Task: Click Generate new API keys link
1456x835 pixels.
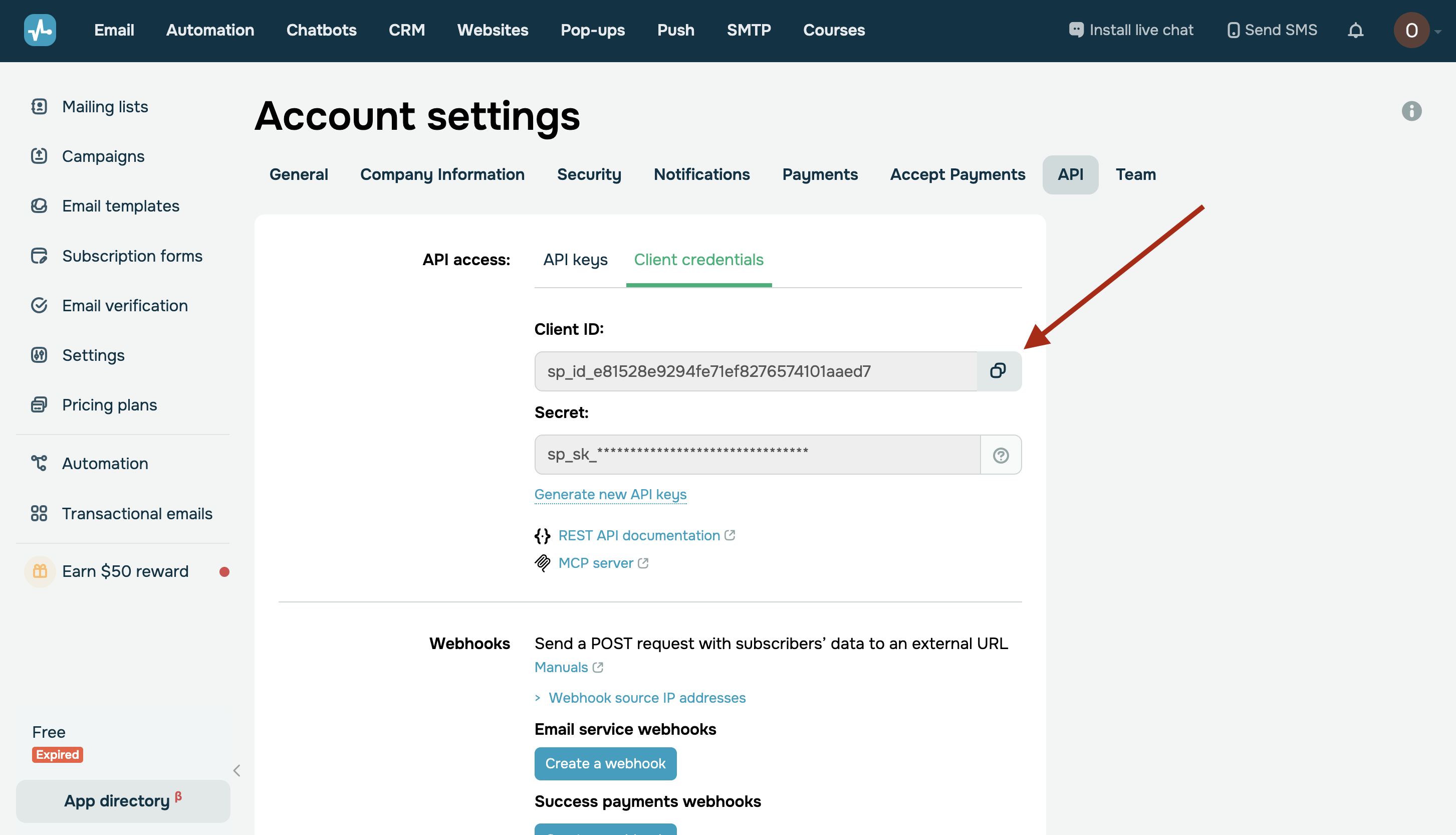Action: 610,494
